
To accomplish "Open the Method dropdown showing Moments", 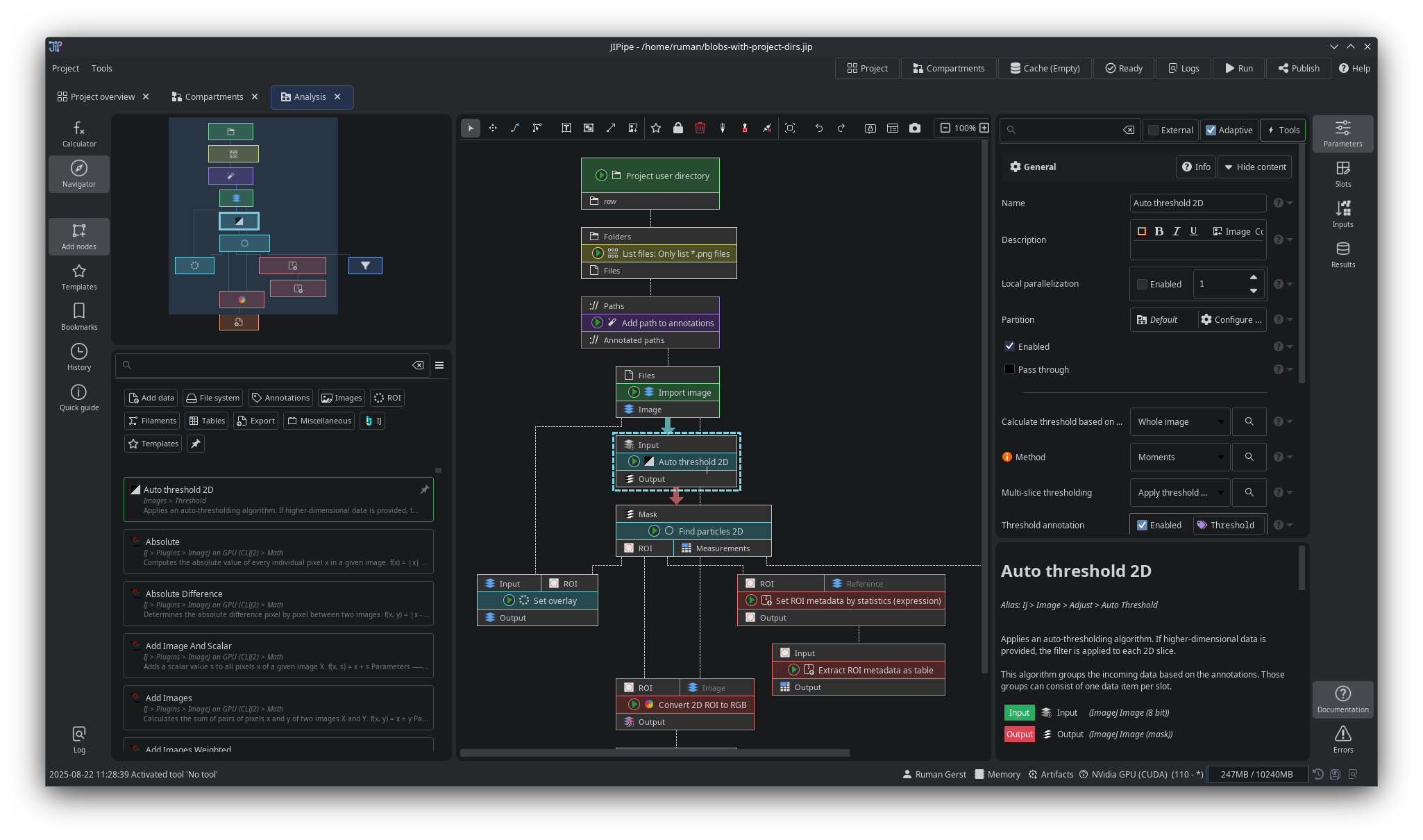I will (x=1179, y=457).
